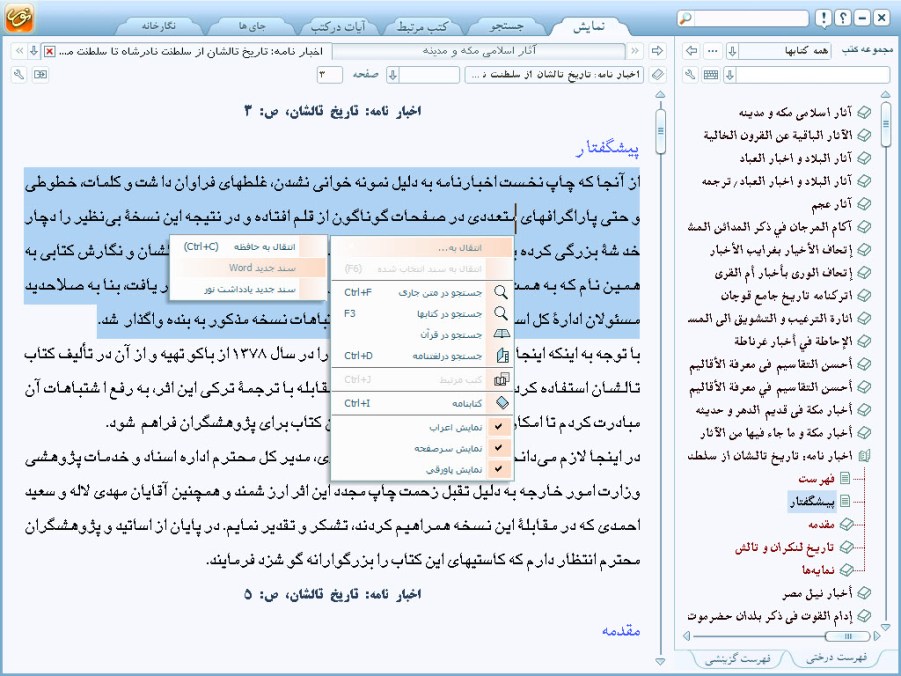This screenshot has height=676, width=901.
Task: Click the Quran book icon for جستجو در قرآن
Action: tap(502, 335)
